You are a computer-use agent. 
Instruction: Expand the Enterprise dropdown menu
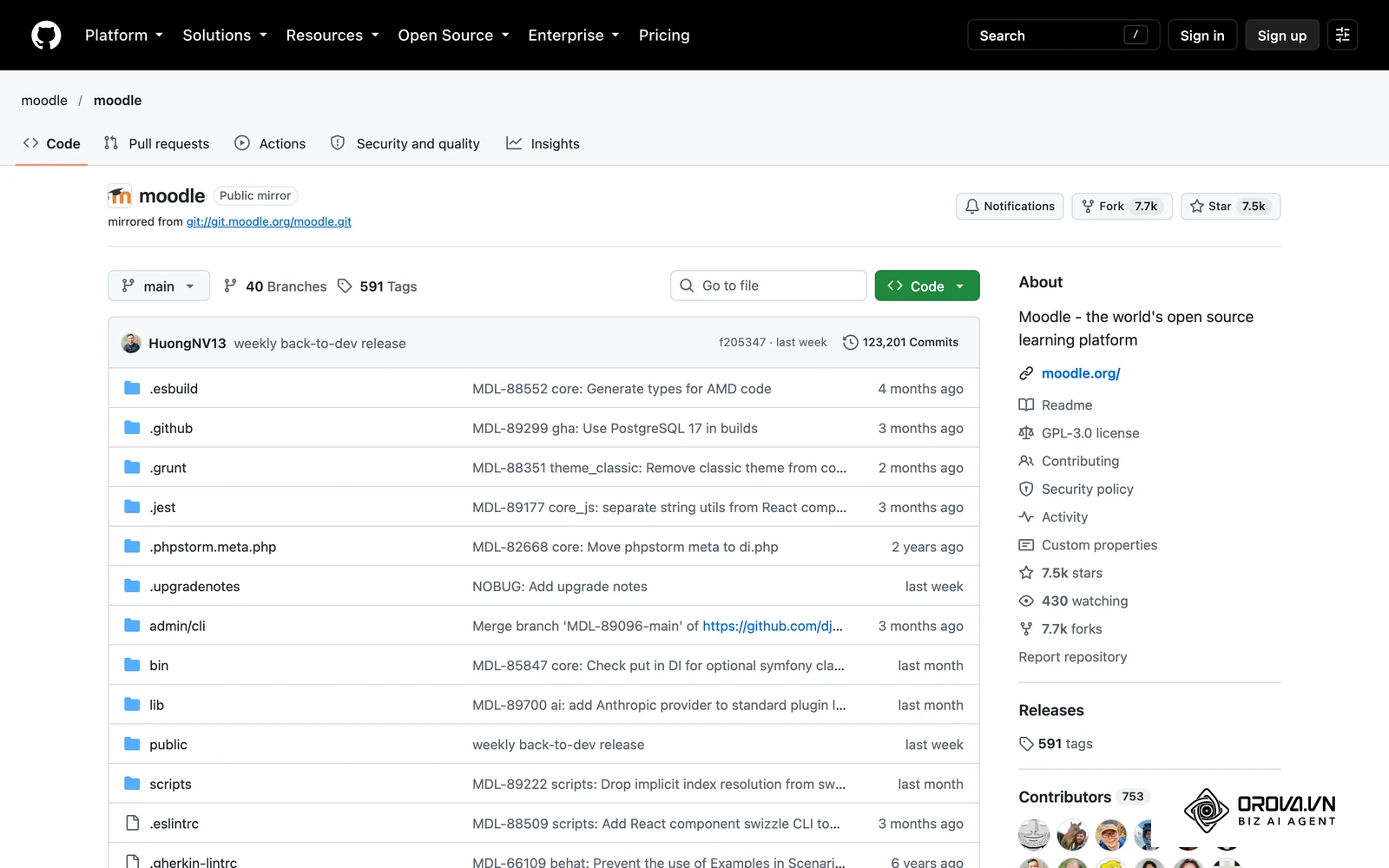pos(574,36)
